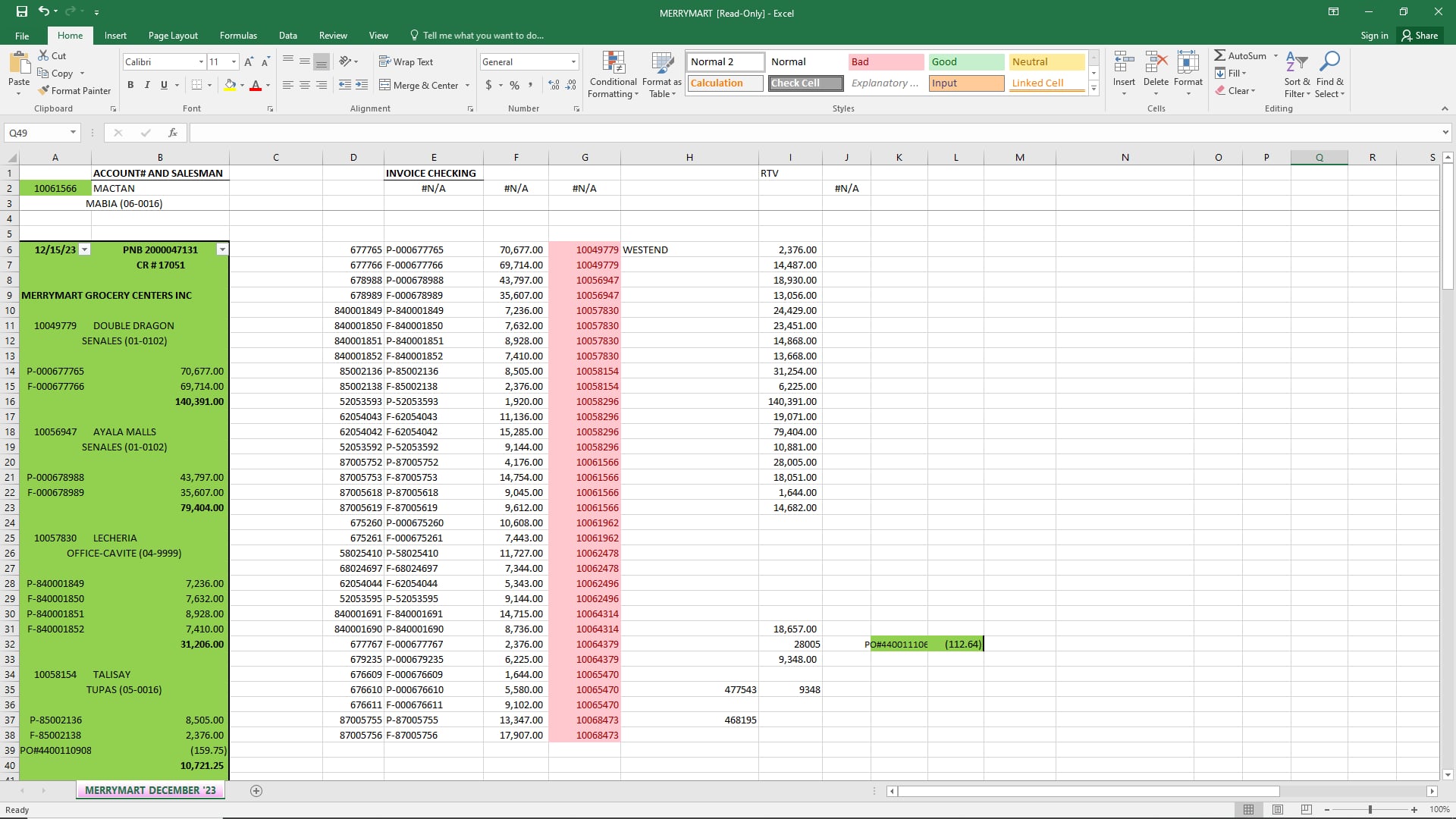Viewport: 1456px width, 819px height.
Task: Open the font name dropdown Calibri
Action: pyautogui.click(x=201, y=62)
